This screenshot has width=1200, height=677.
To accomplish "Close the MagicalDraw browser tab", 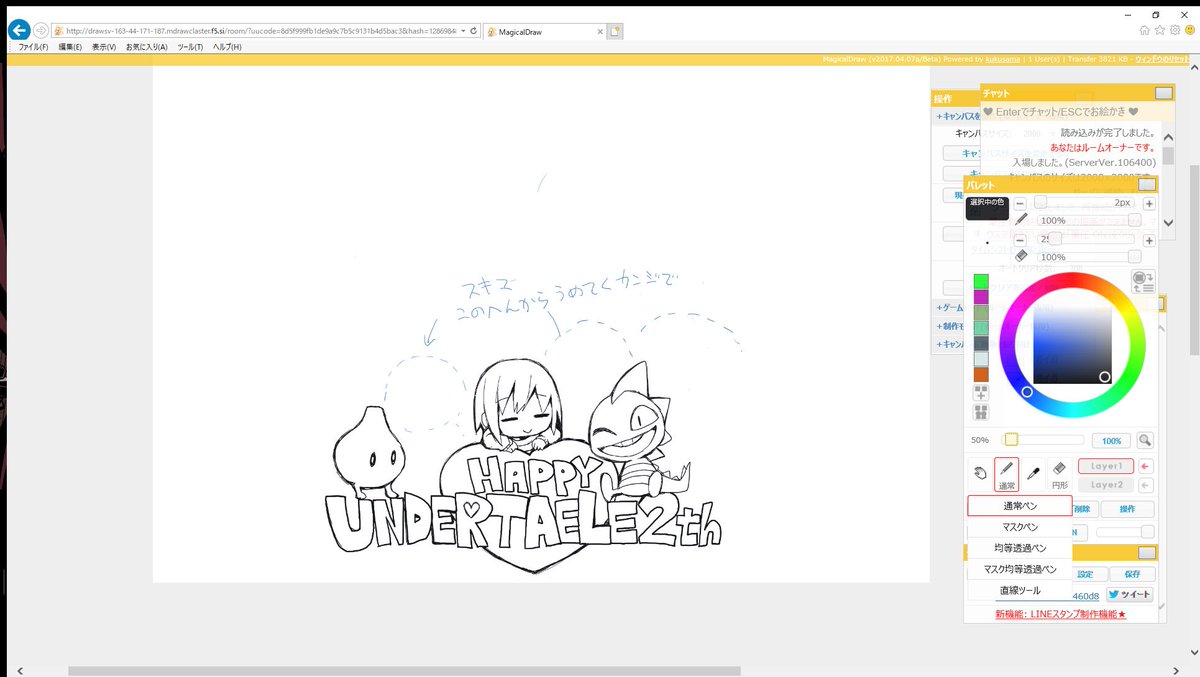I will pos(600,31).
